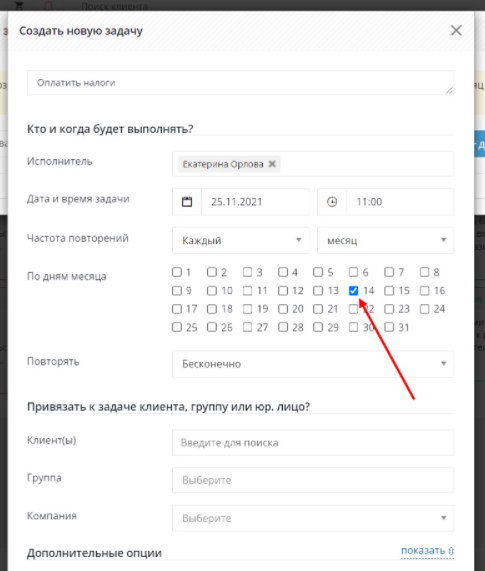Image resolution: width=485 pixels, height=571 pixels.
Task: Click the clock icon beside the time field
Action: pos(332,202)
